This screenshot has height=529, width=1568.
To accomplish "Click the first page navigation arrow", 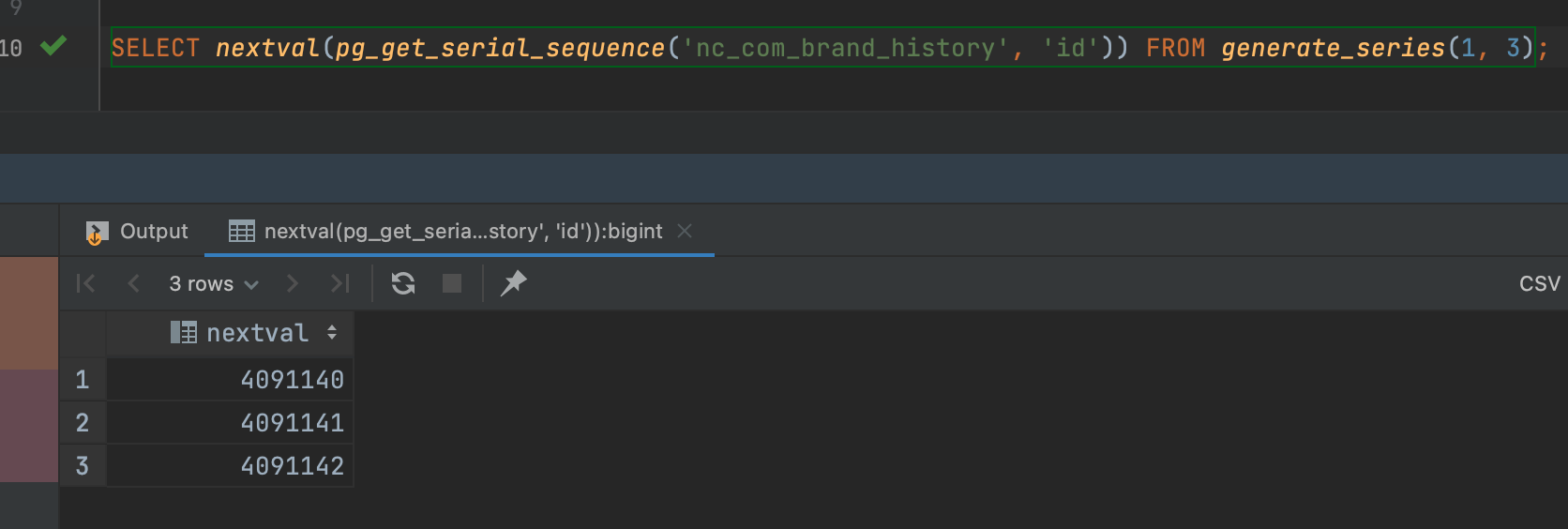I will [85, 283].
